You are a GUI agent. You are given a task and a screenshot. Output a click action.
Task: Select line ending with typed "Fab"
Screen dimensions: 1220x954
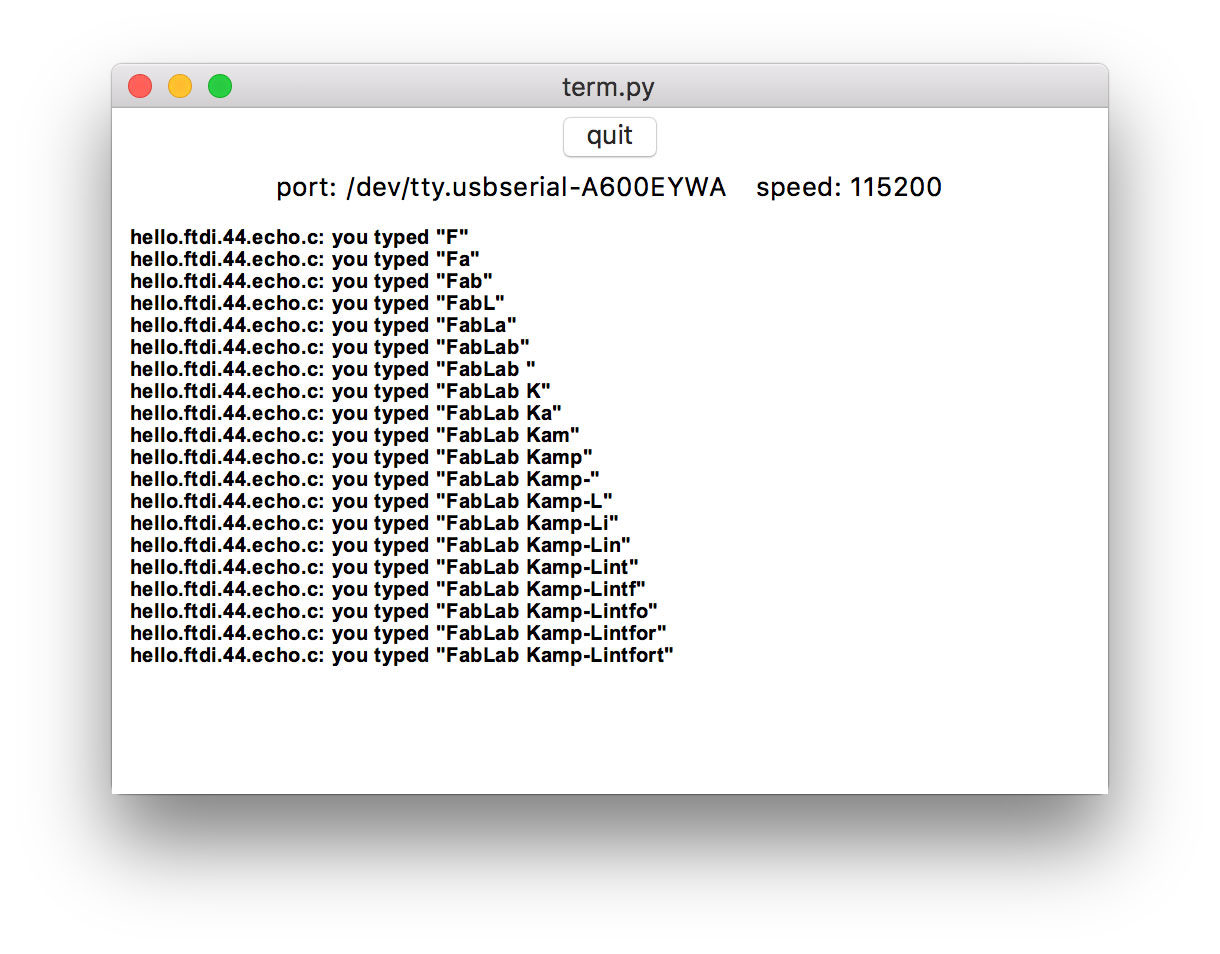311,282
